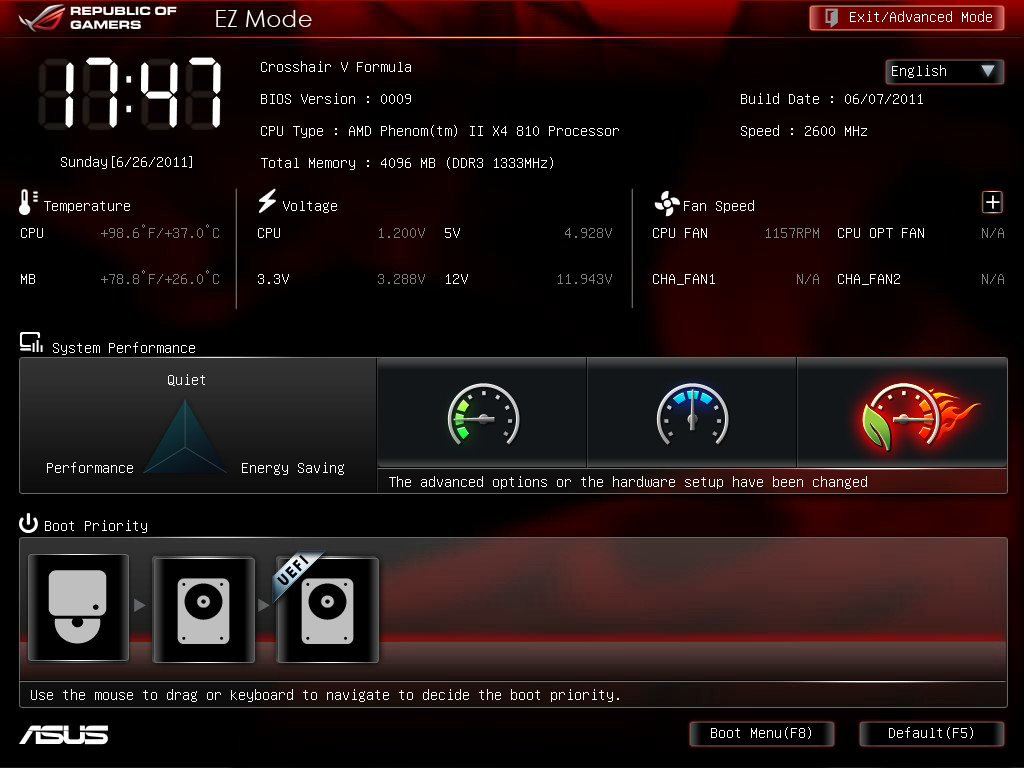Click the Energy Saving label

coord(293,468)
